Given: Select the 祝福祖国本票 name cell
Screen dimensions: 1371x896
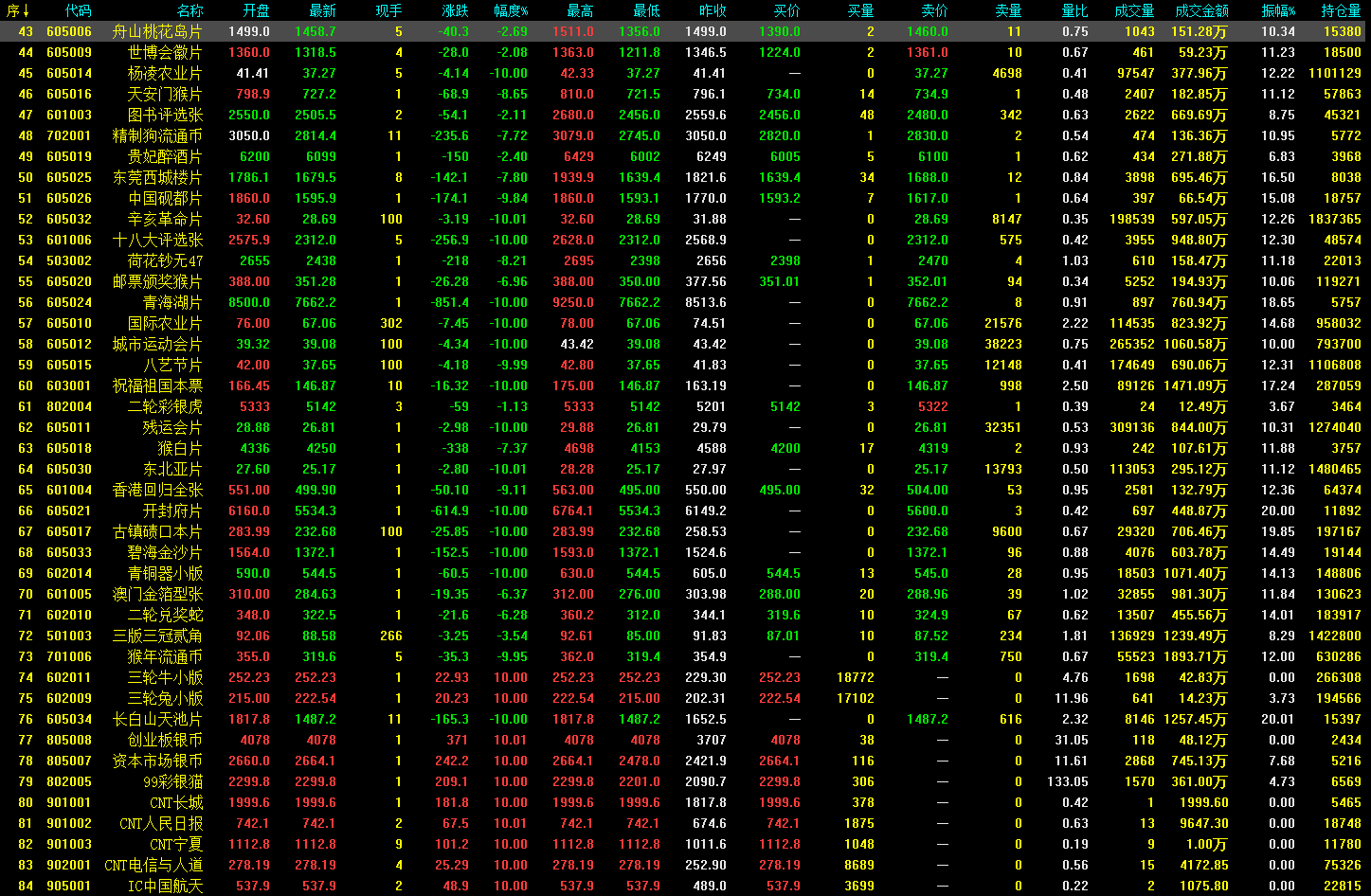Looking at the screenshot, I should (156, 385).
